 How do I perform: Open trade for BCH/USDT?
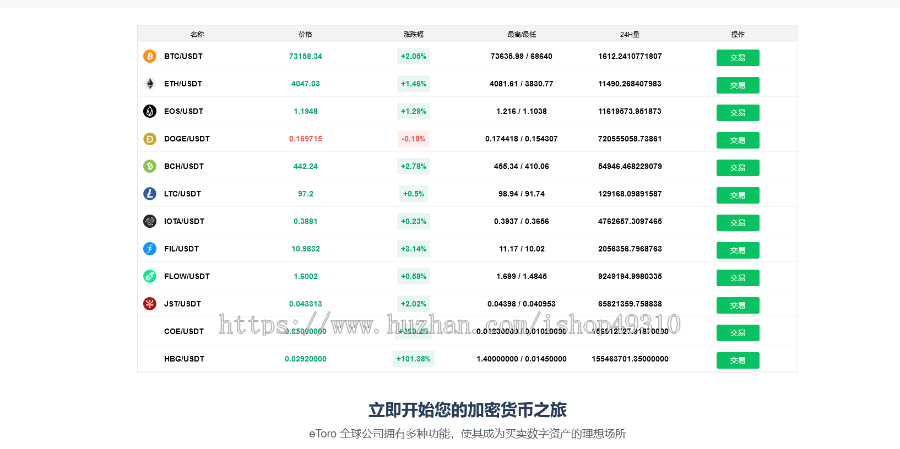[x=738, y=168]
